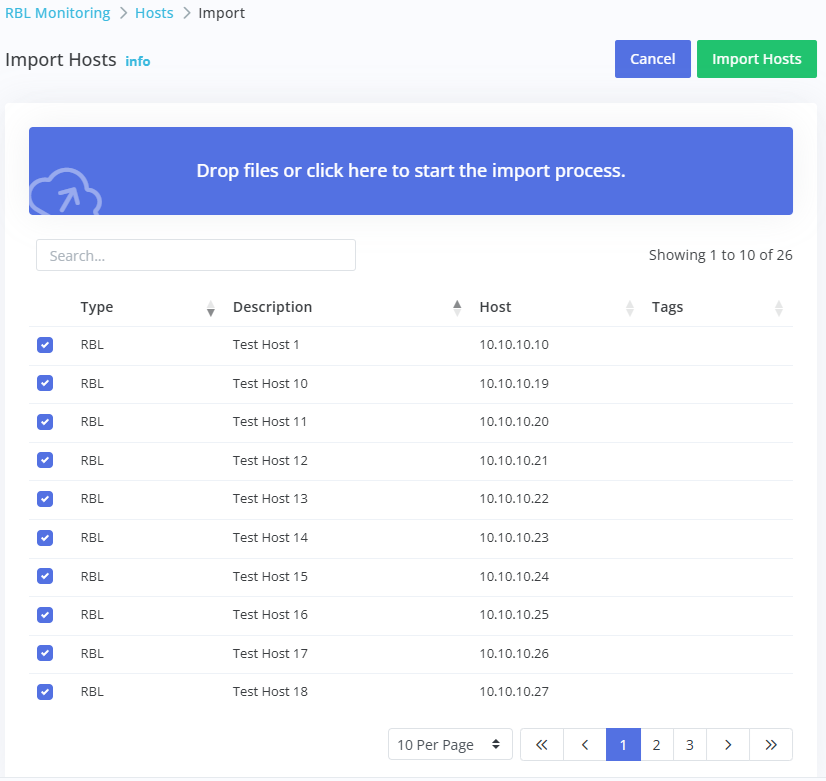Switch to page 3 of results

pos(689,745)
